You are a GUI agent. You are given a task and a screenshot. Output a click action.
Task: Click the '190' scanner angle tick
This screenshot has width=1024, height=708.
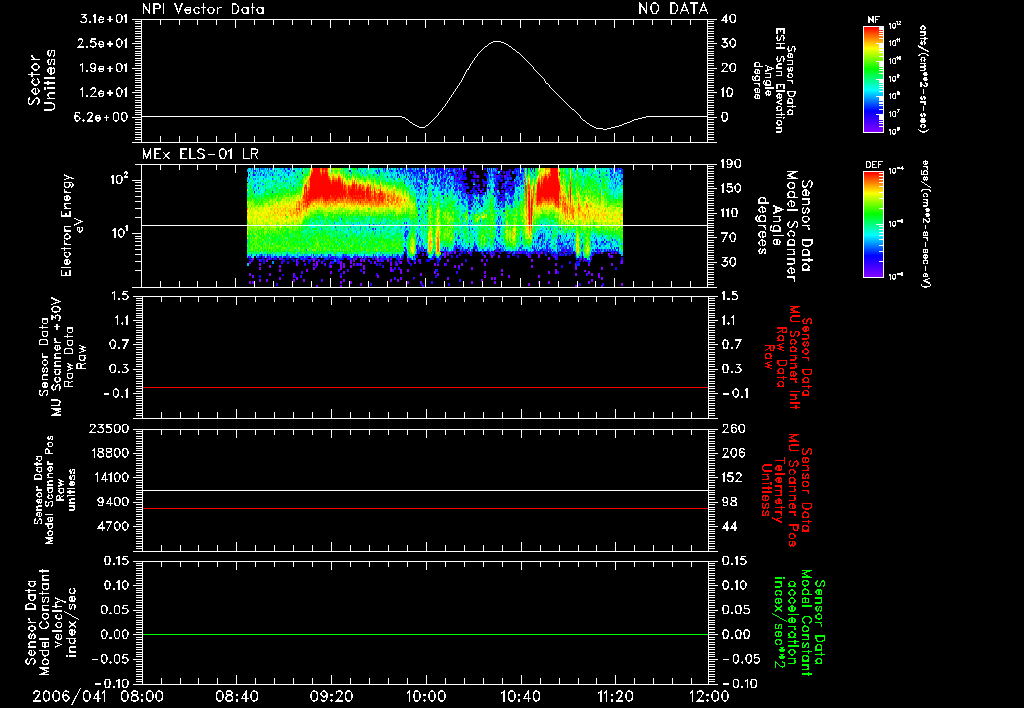click(731, 164)
